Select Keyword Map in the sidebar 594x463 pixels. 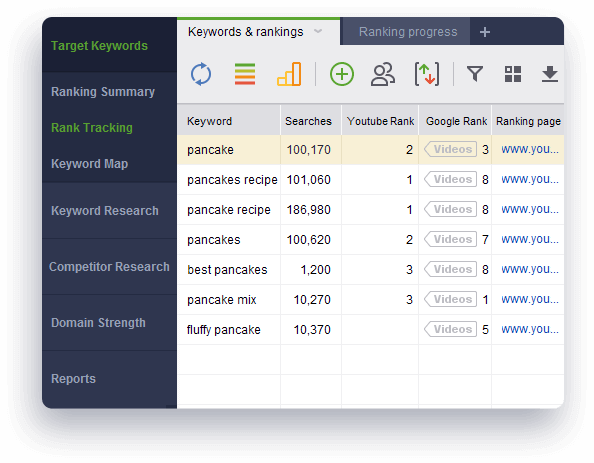pos(89,164)
